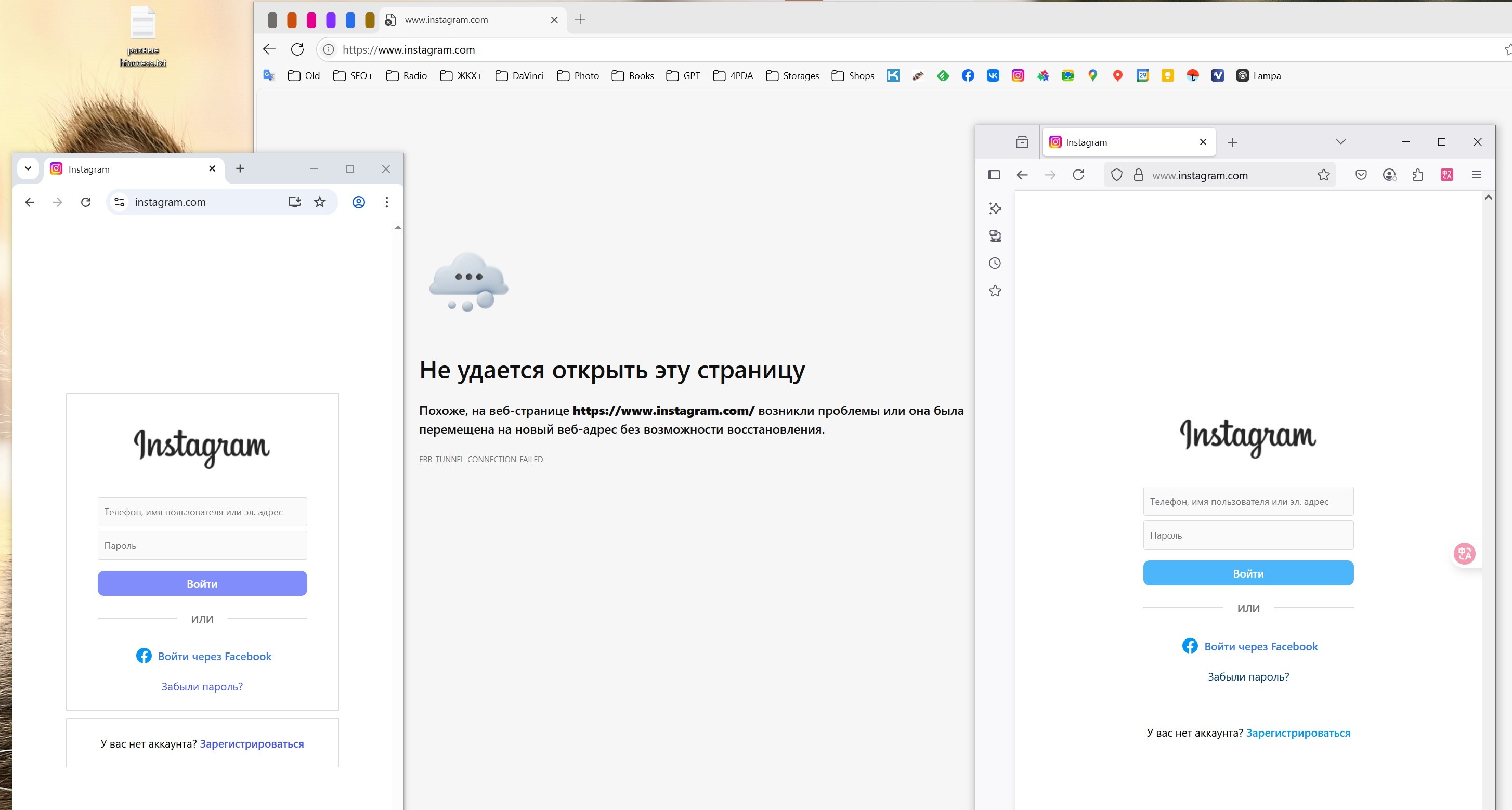Select разные htaccess.txt desktop file
The height and width of the screenshot is (810, 1512).
pyautogui.click(x=142, y=36)
